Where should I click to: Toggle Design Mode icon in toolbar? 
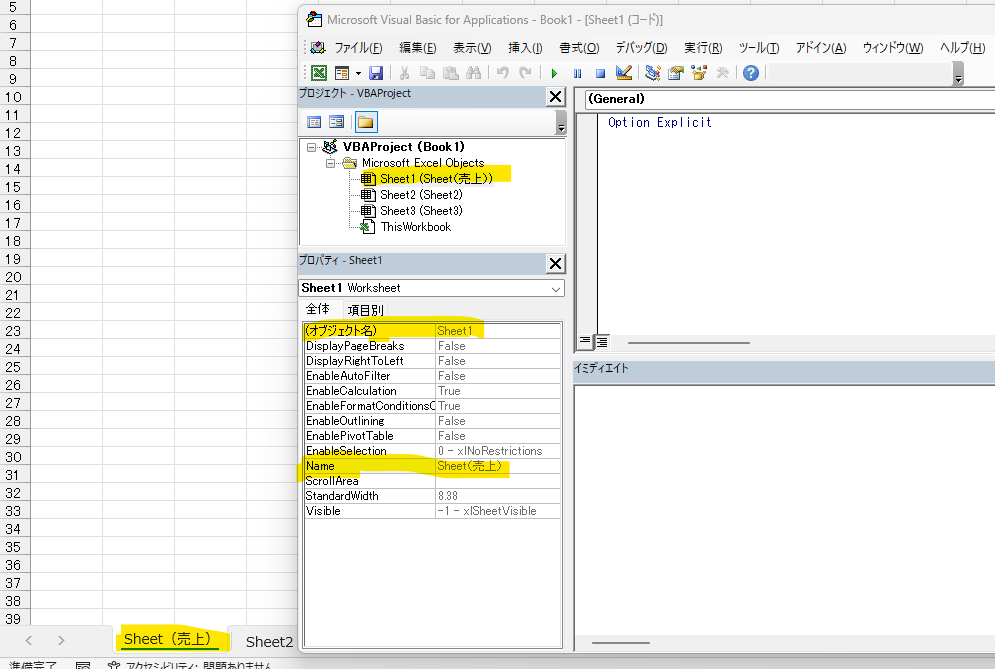point(624,73)
